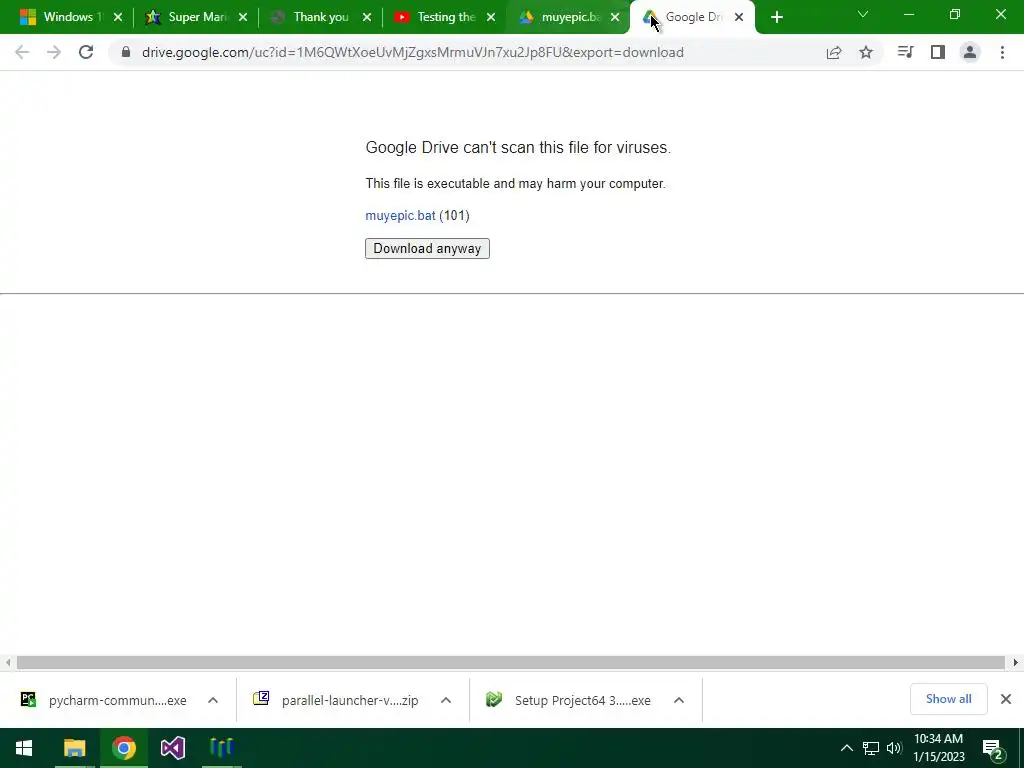Open the Windows Start menu
This screenshot has height=768, width=1024.
click(24, 748)
